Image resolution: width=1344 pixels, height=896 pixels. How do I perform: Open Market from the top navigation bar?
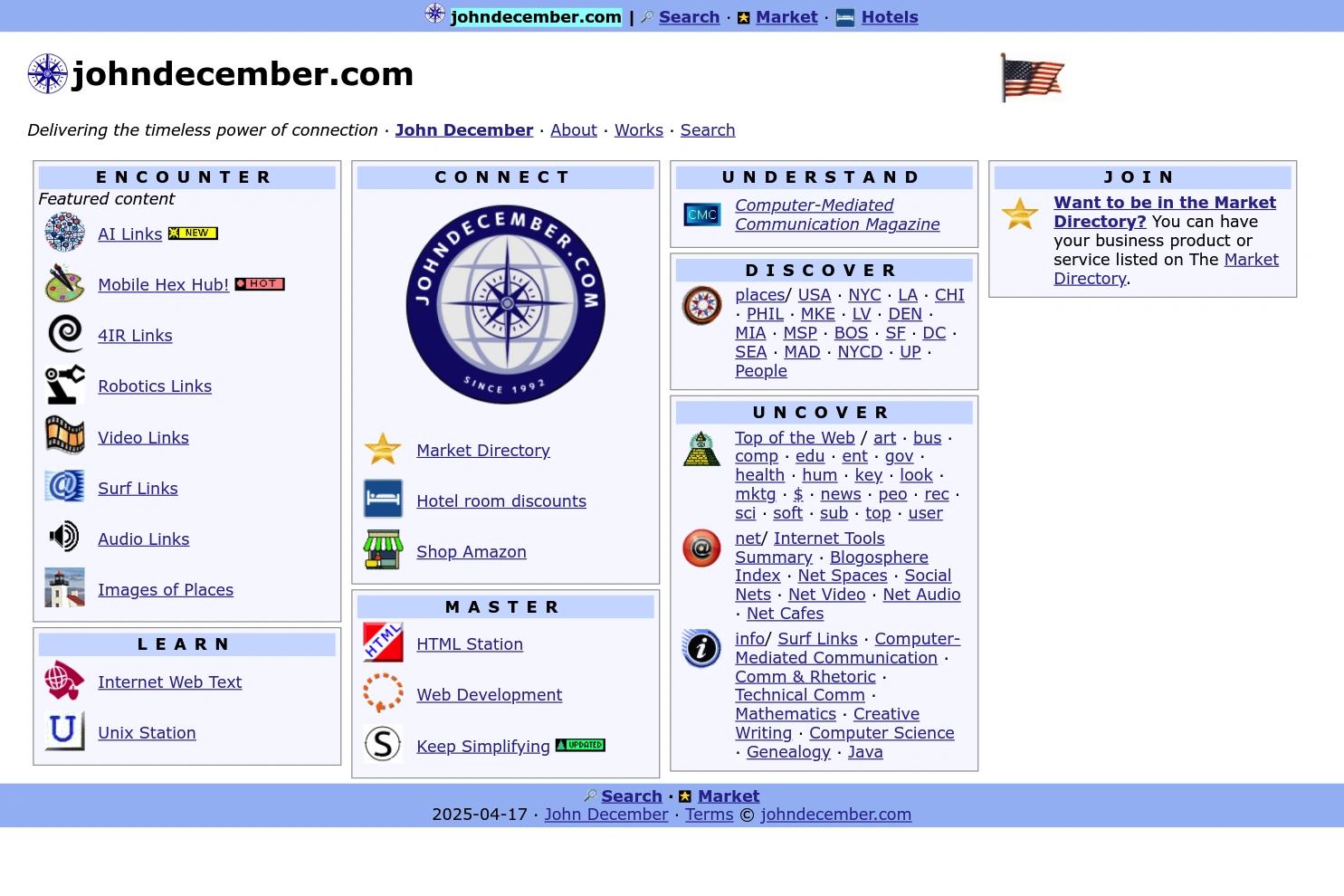point(786,16)
